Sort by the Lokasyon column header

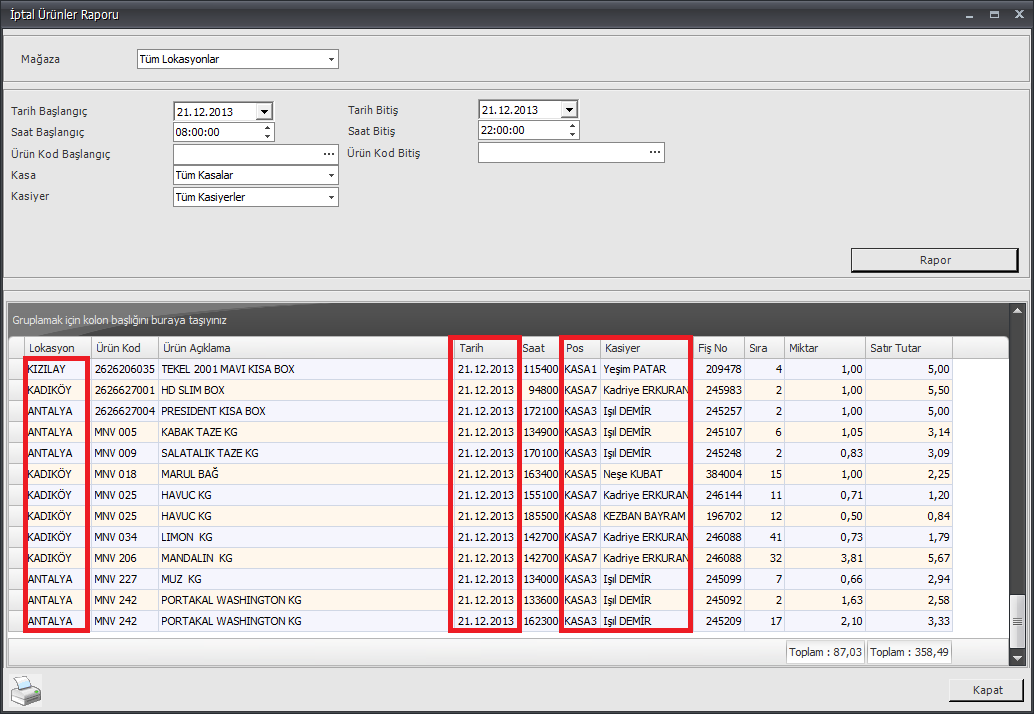coord(57,348)
